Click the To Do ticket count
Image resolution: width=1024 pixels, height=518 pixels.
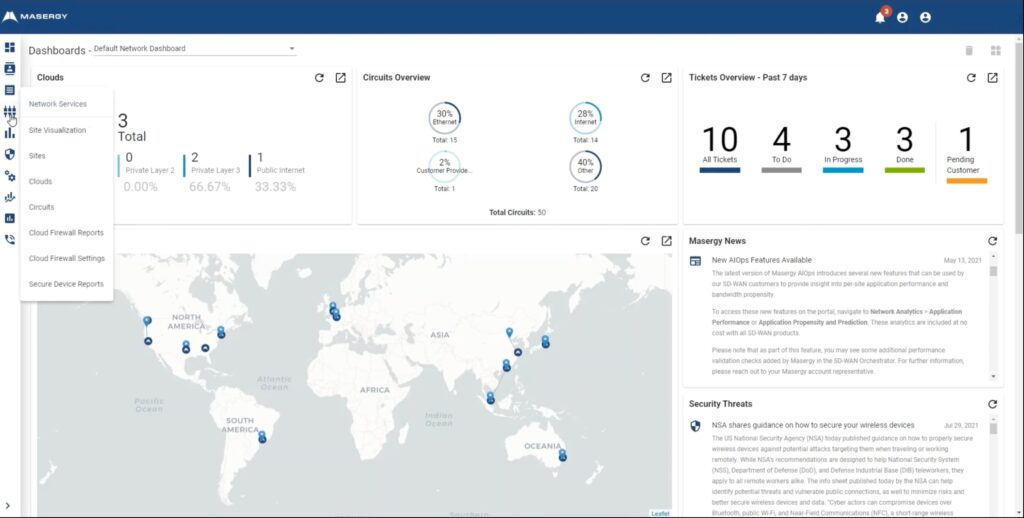coord(781,140)
